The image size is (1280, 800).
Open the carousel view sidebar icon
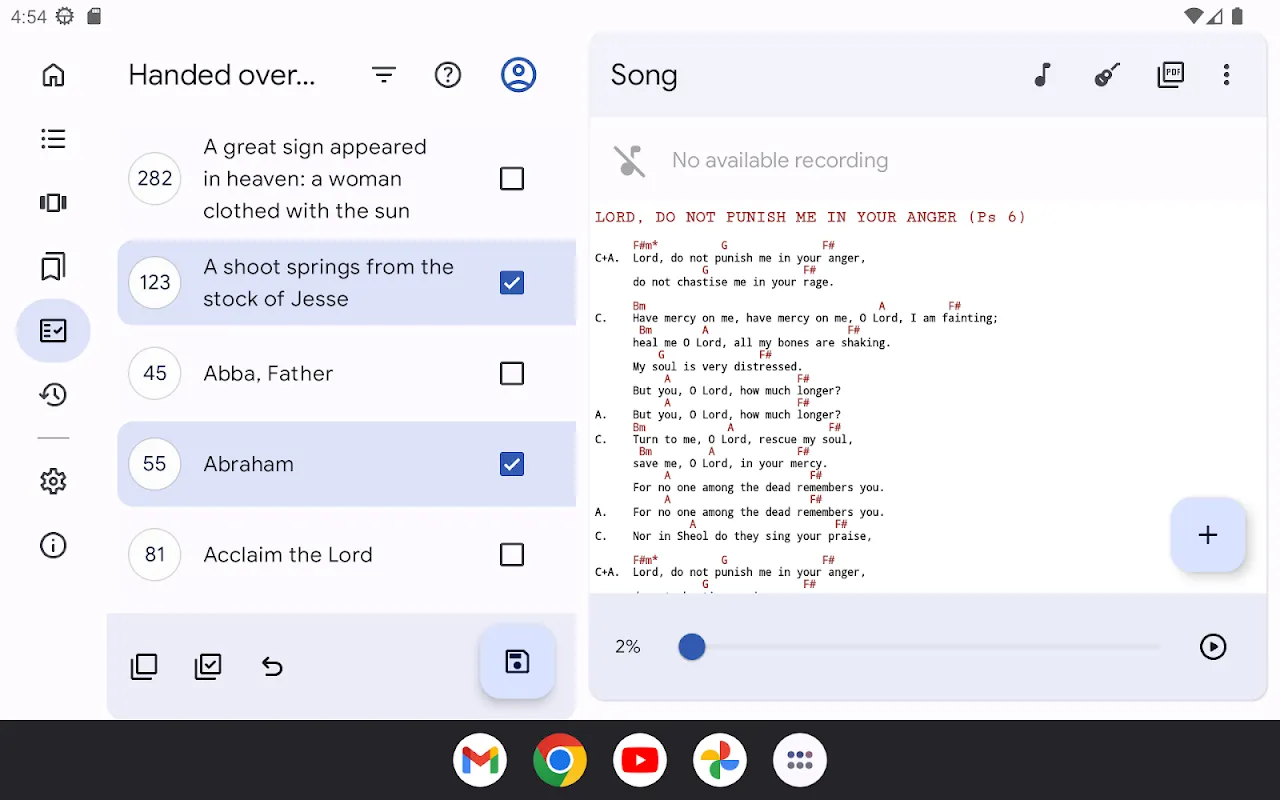click(x=53, y=203)
